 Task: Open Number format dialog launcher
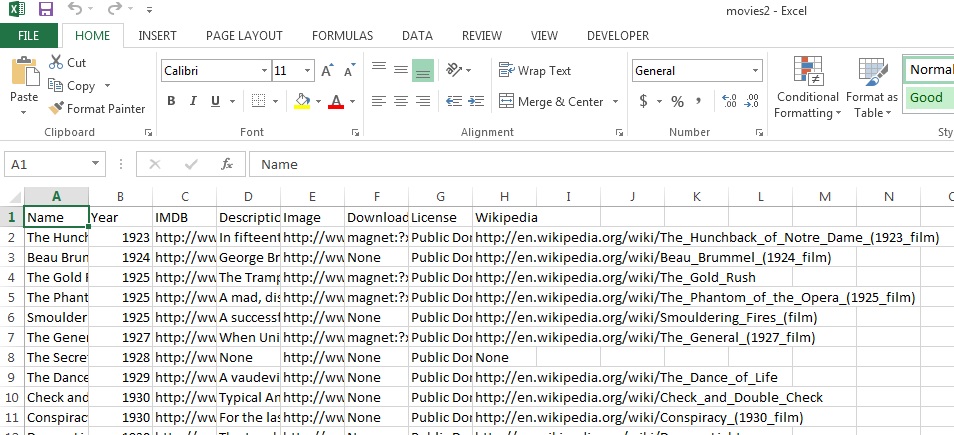pyautogui.click(x=759, y=132)
